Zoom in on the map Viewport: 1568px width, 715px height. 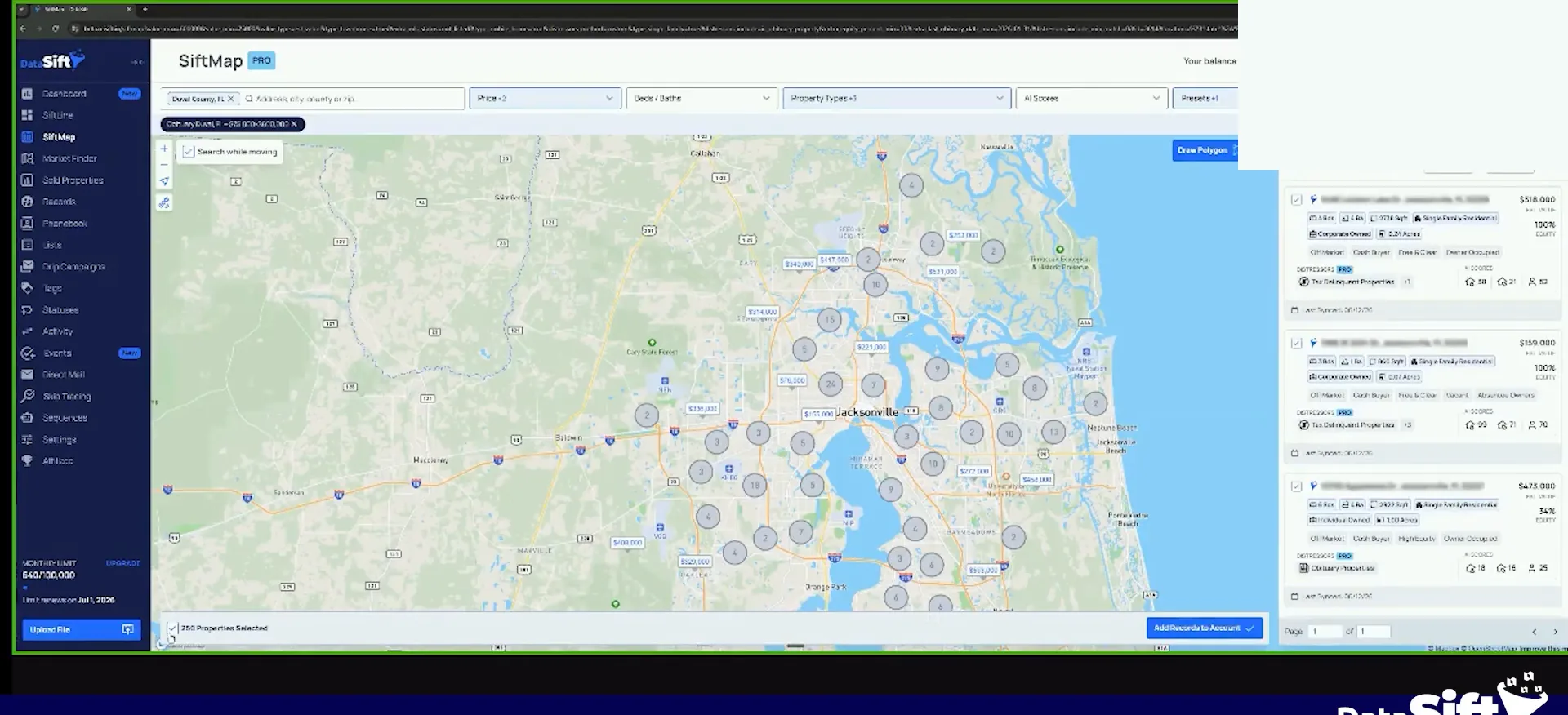pos(164,149)
